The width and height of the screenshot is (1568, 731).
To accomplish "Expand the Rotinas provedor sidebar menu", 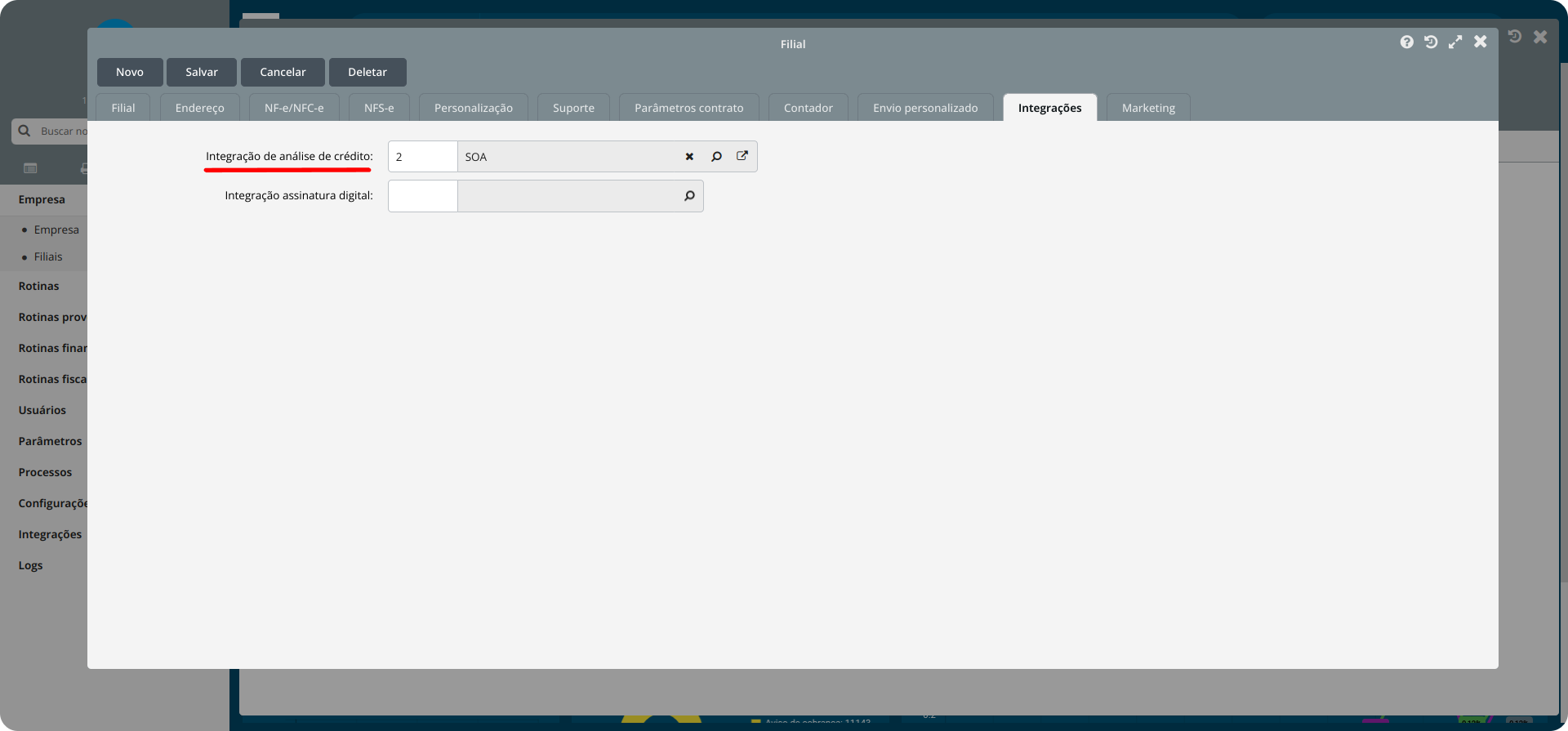I will [52, 317].
